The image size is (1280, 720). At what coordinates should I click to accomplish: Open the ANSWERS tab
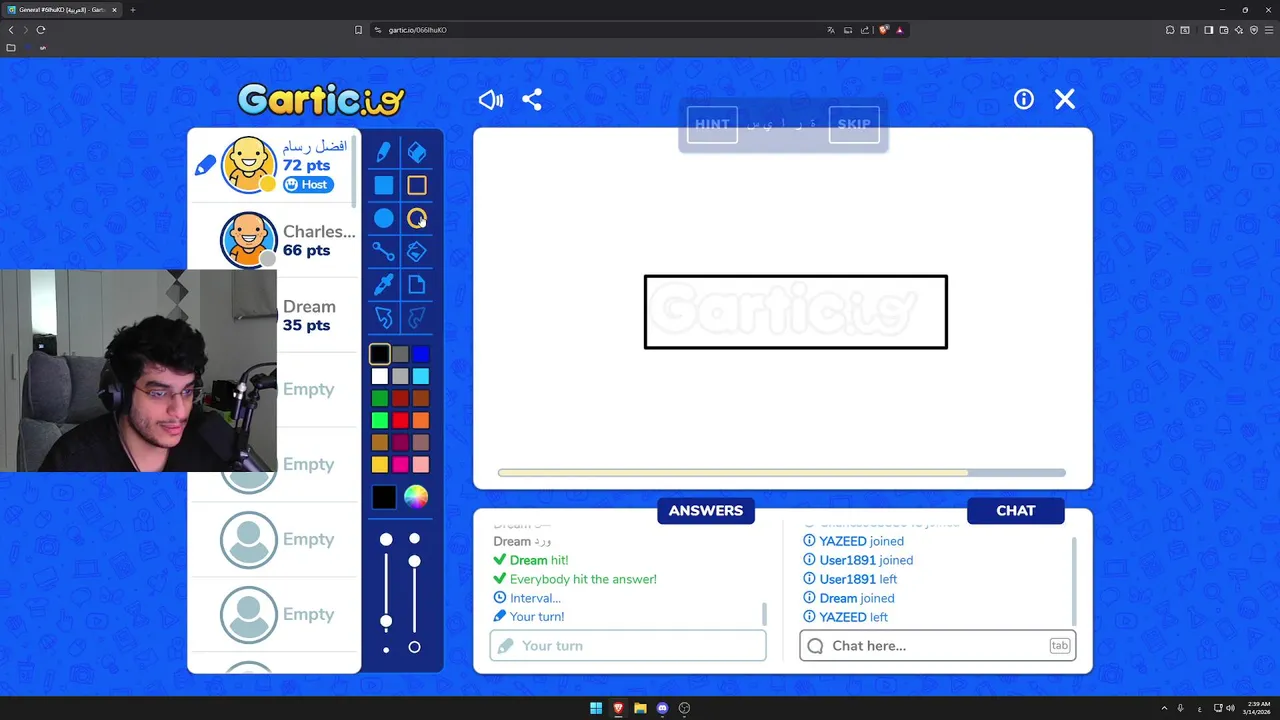click(706, 510)
